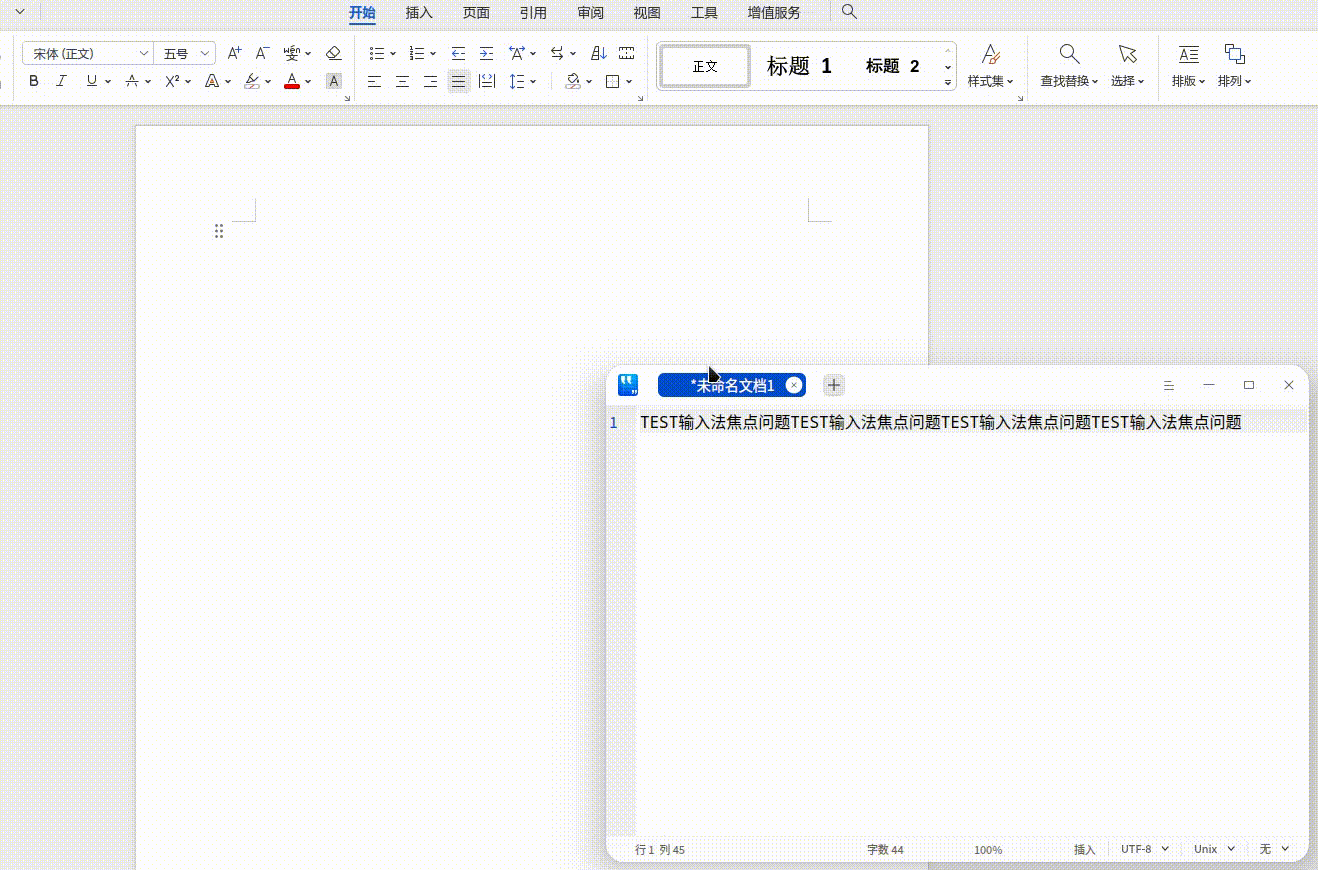Viewport: 1318px width, 870px height.
Task: Decrease paragraph indent
Action: tap(458, 53)
